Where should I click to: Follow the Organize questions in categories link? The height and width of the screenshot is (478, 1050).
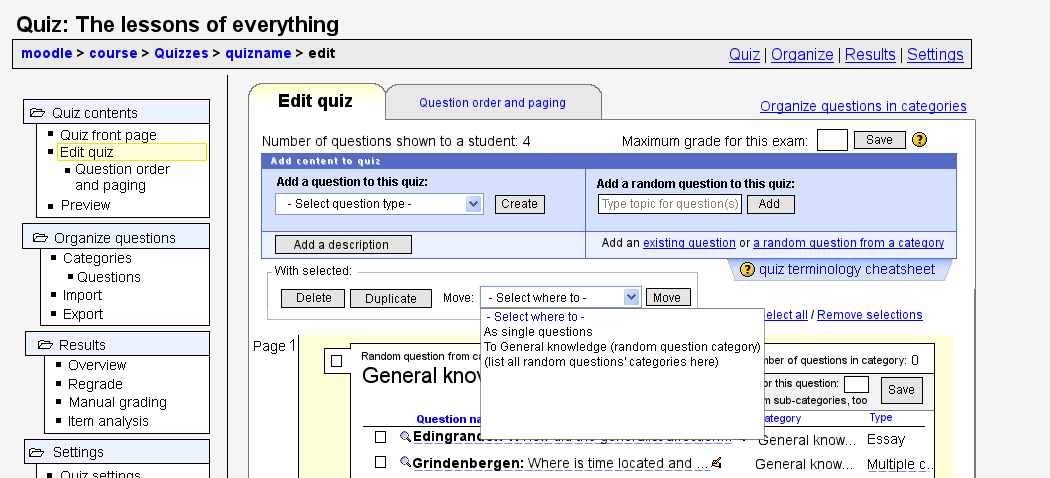point(863,106)
